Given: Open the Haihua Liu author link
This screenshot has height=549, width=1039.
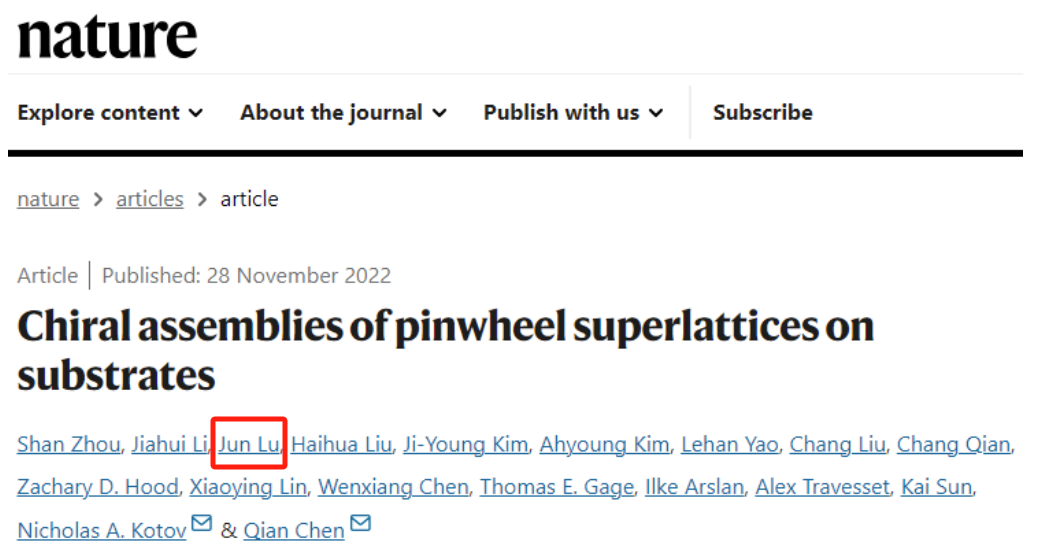Looking at the screenshot, I should [x=341, y=444].
